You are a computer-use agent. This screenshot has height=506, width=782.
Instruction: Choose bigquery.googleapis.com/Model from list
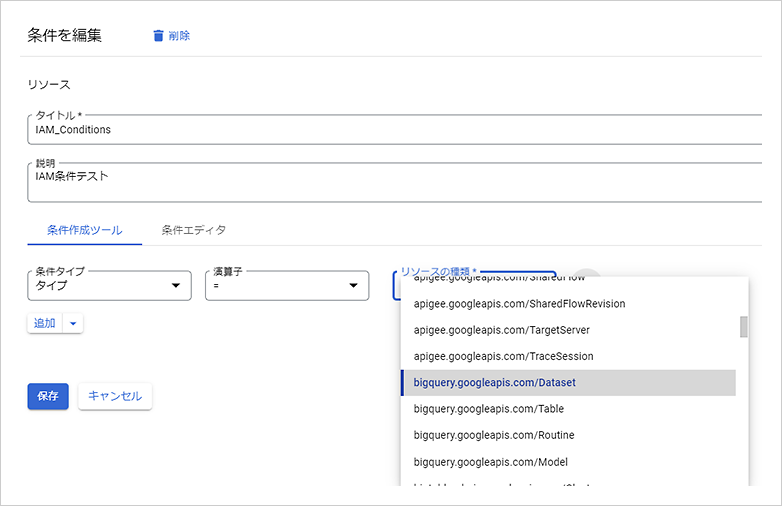tap(569, 462)
